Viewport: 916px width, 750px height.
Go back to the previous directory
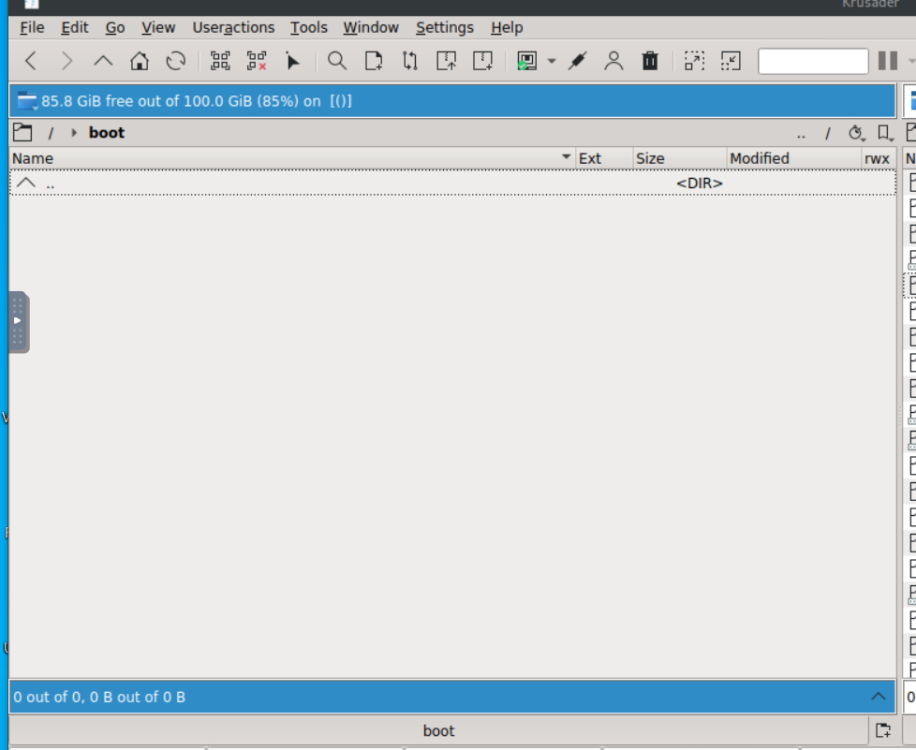click(31, 61)
